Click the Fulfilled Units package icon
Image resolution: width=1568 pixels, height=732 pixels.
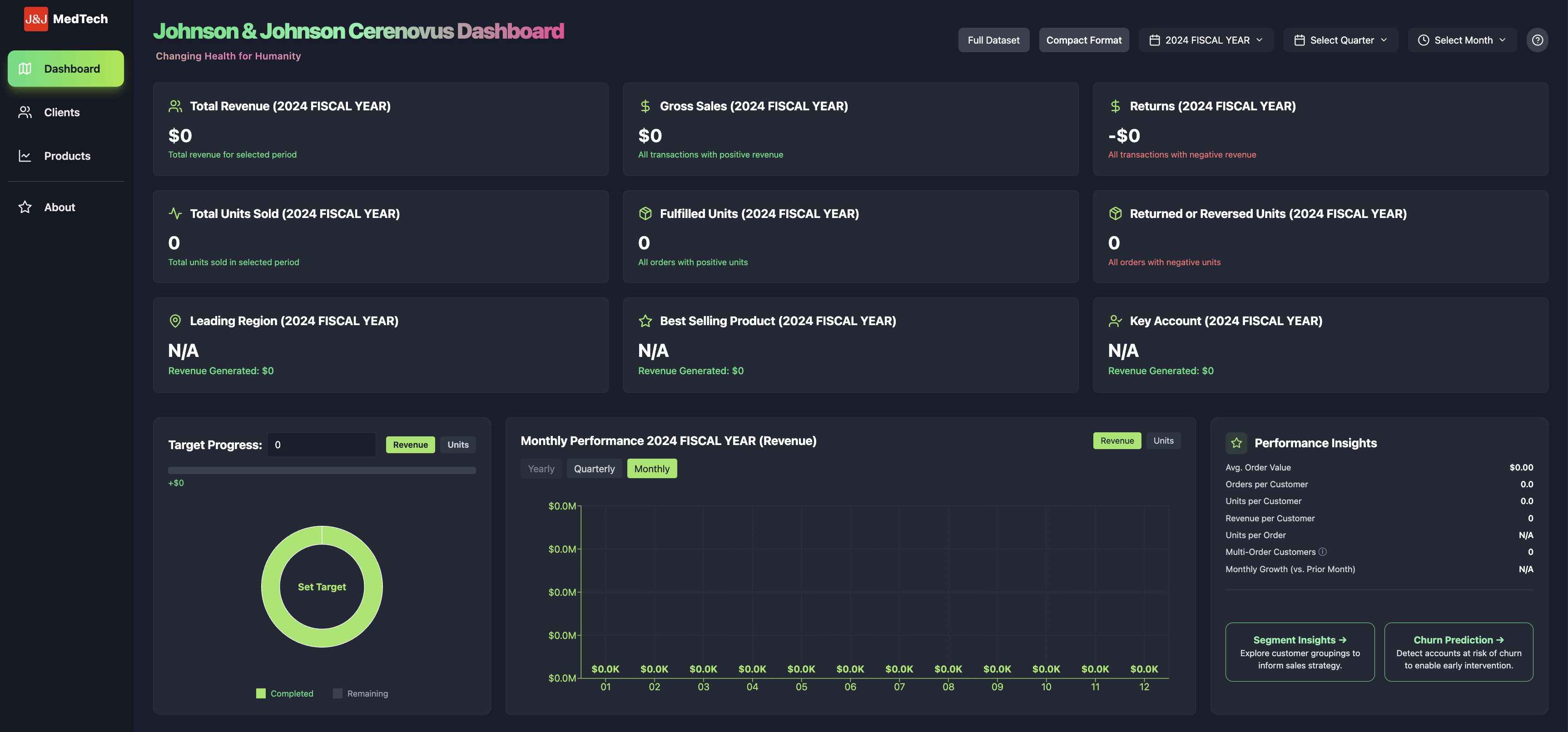coord(645,213)
